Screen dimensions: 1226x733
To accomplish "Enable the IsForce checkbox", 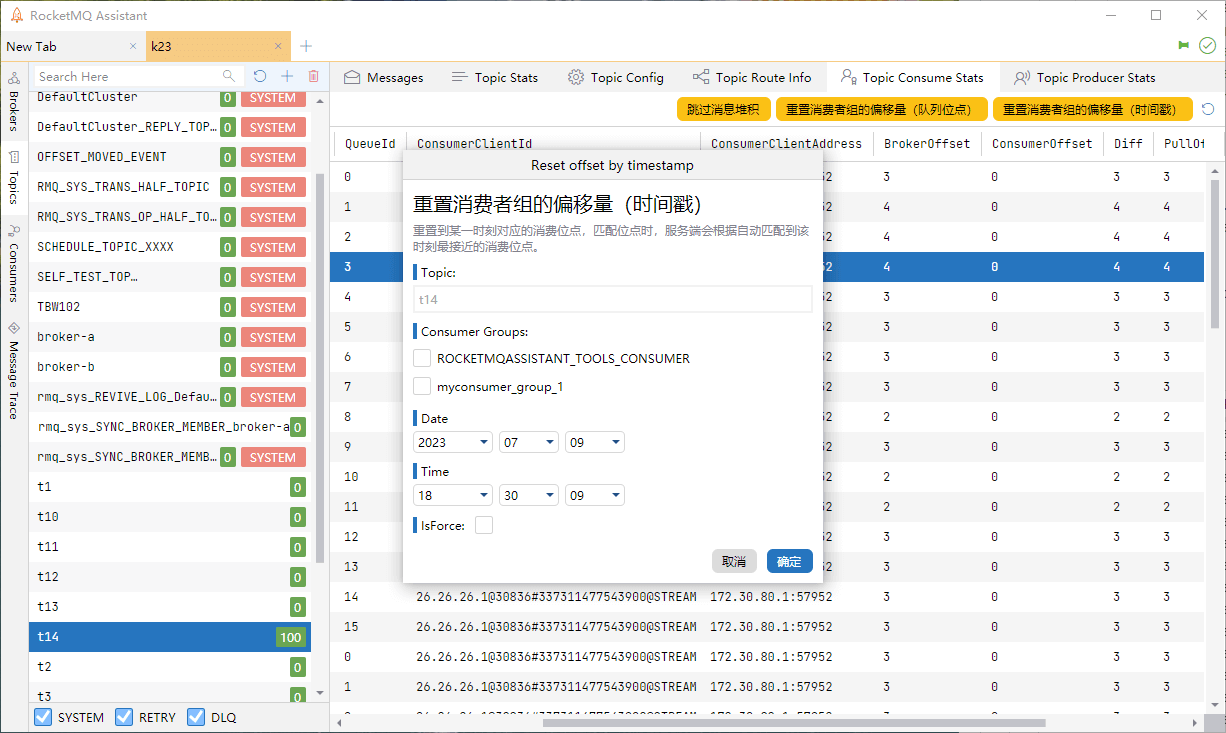I will [484, 525].
